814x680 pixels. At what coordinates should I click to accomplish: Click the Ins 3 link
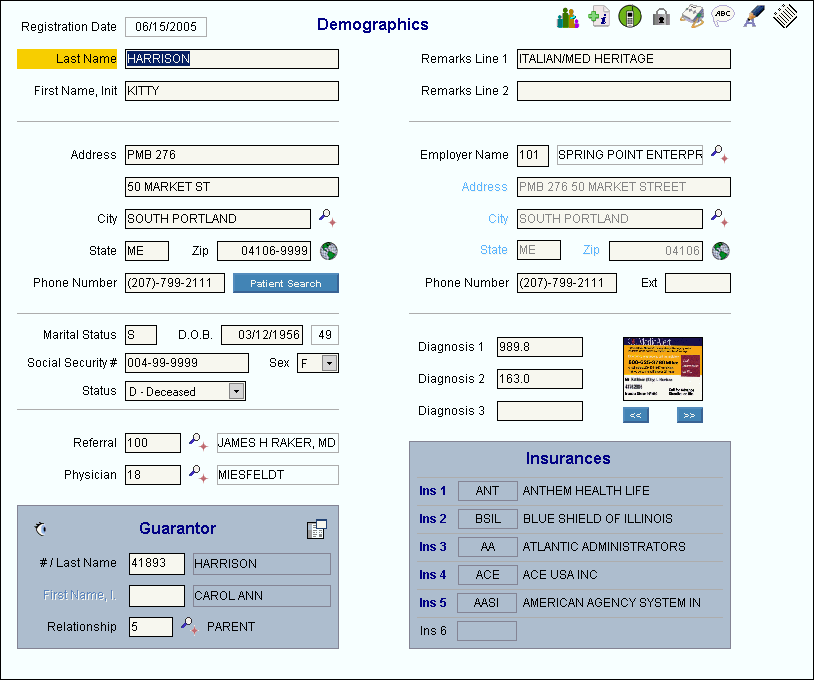(432, 547)
